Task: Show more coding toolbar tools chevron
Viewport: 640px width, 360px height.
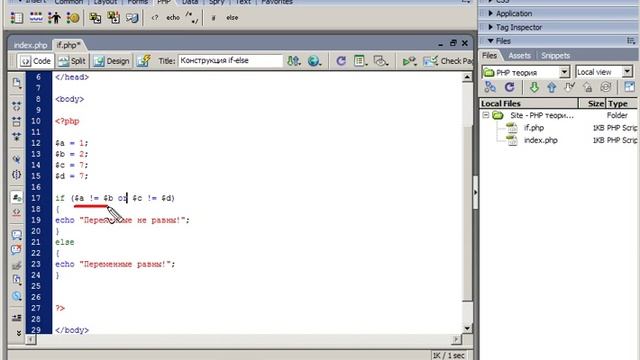Action: pos(18,333)
